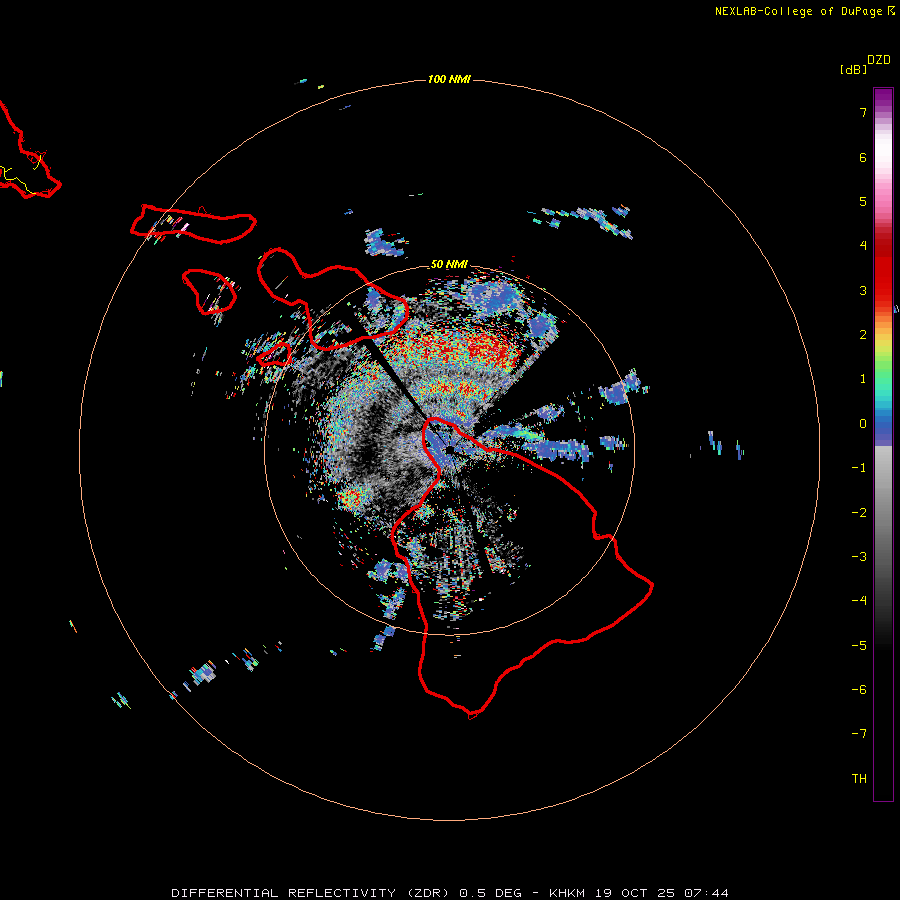Click the 5 value on color scale
The width and height of the screenshot is (900, 900).
[x=863, y=201]
